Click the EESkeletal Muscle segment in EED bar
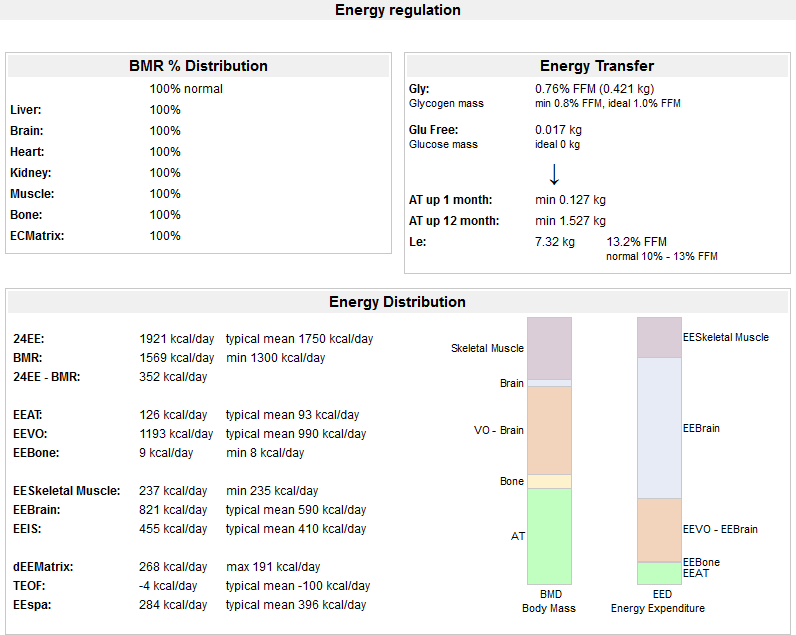 coord(659,338)
